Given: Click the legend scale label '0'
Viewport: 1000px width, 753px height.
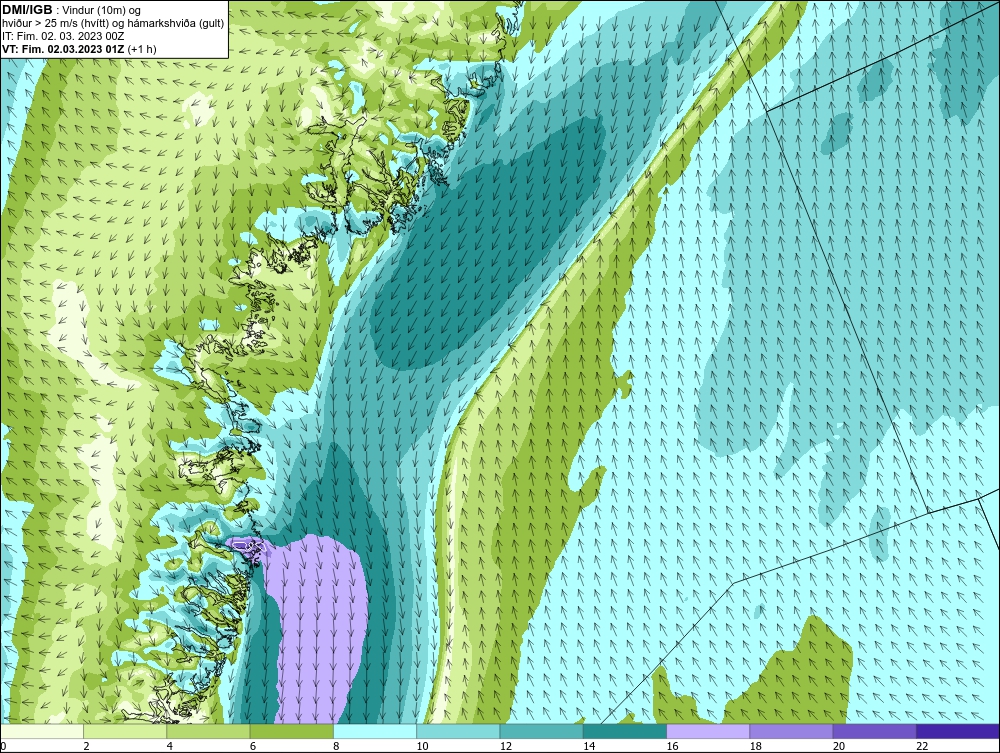Looking at the screenshot, I should click(x=3, y=747).
